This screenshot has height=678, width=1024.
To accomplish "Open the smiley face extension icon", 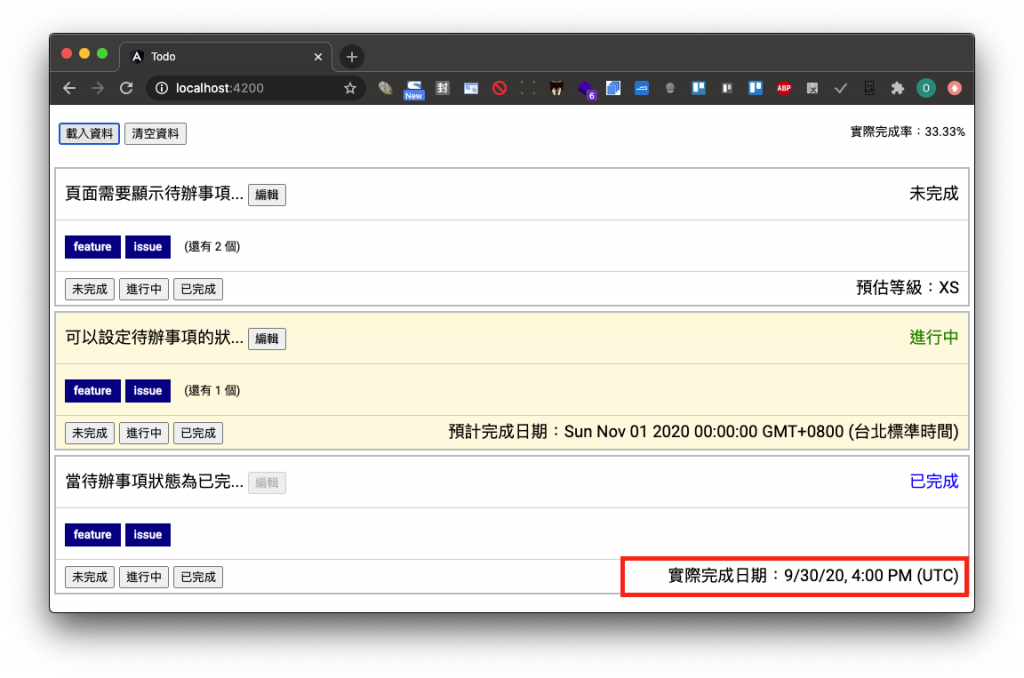I will pyautogui.click(x=869, y=88).
